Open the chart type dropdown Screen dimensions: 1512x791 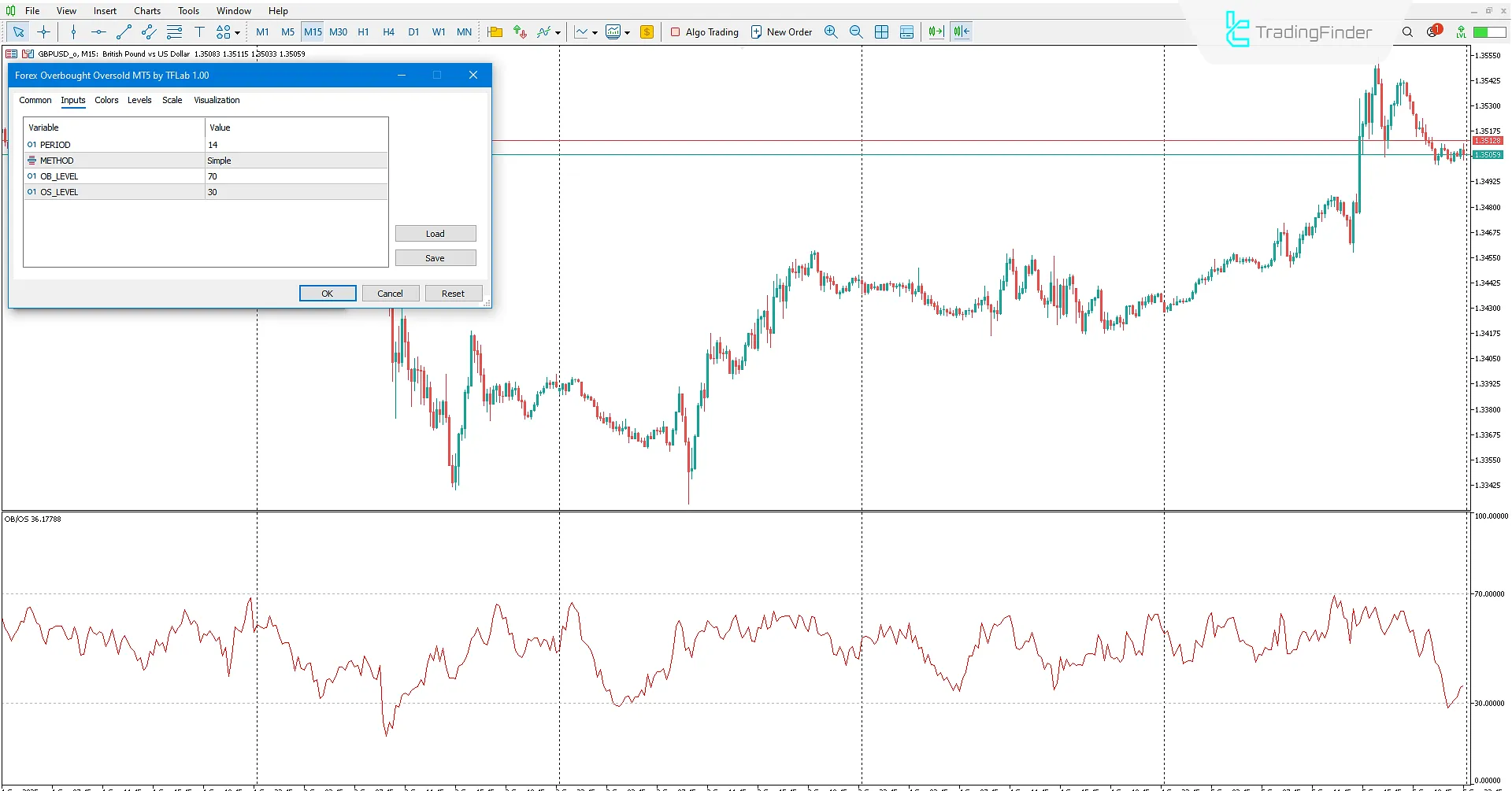point(593,32)
